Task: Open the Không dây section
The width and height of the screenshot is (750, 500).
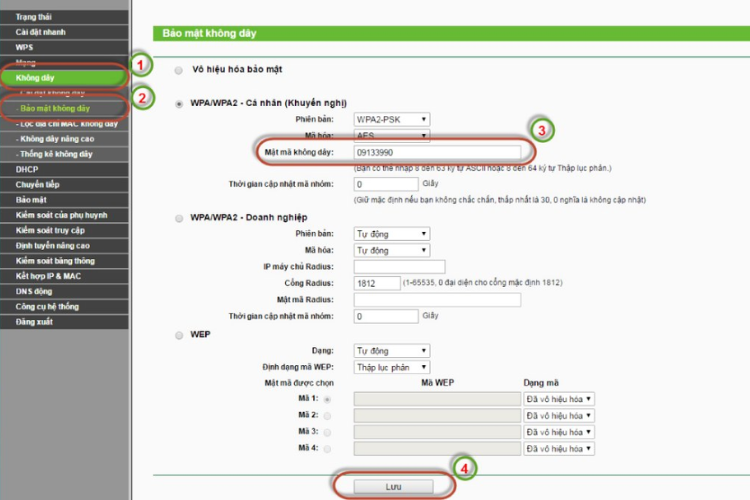Action: point(64,78)
